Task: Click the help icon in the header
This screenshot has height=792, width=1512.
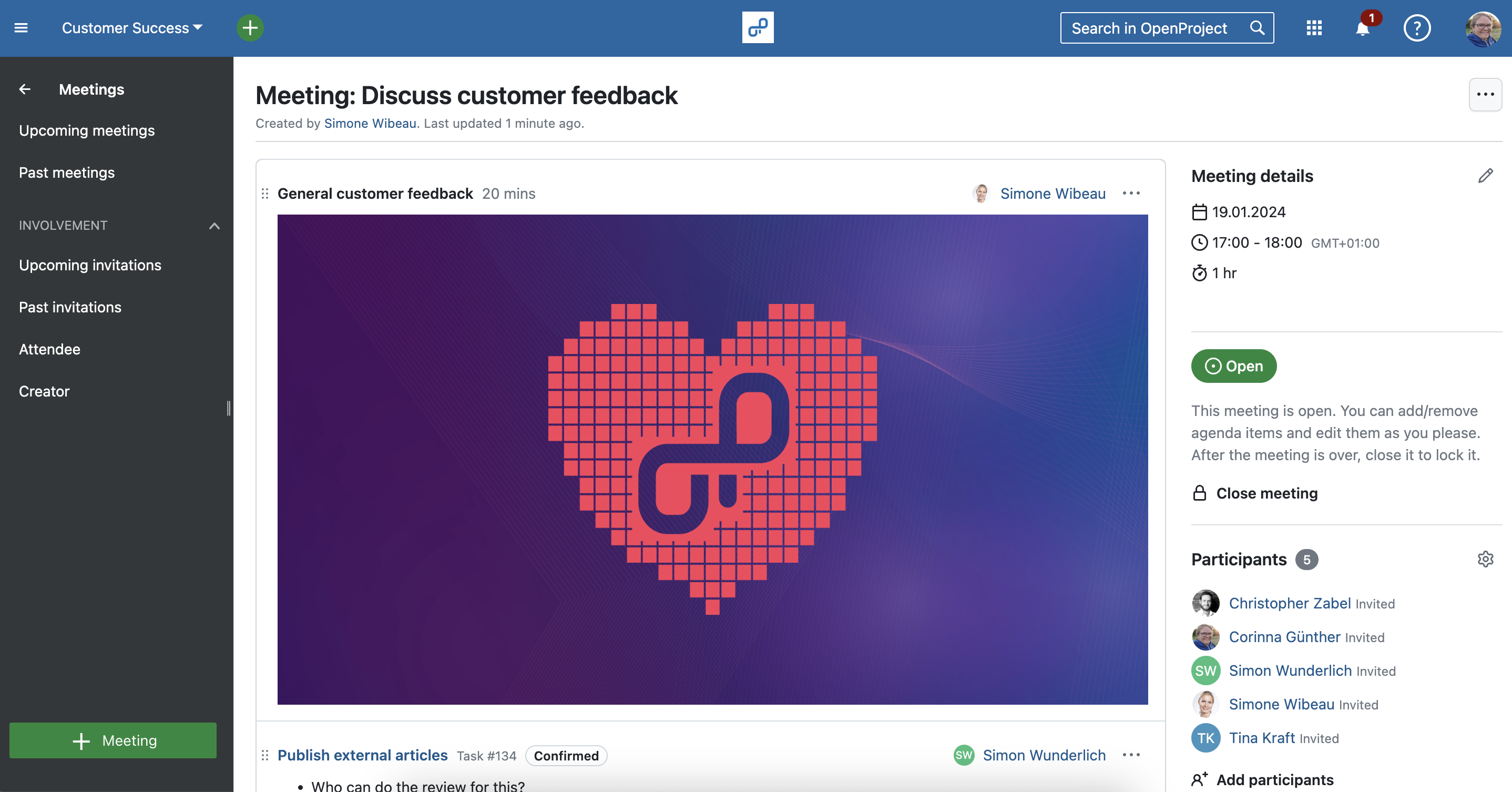Action: click(1416, 27)
